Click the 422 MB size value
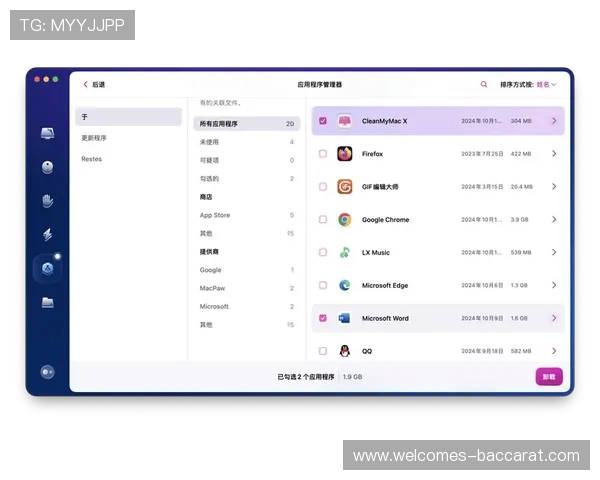 [521, 154]
